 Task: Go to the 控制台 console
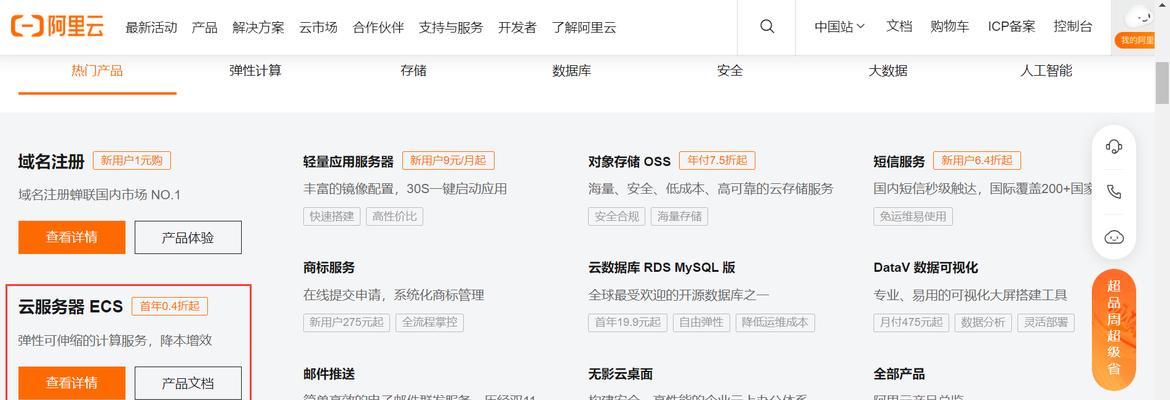pos(1073,27)
